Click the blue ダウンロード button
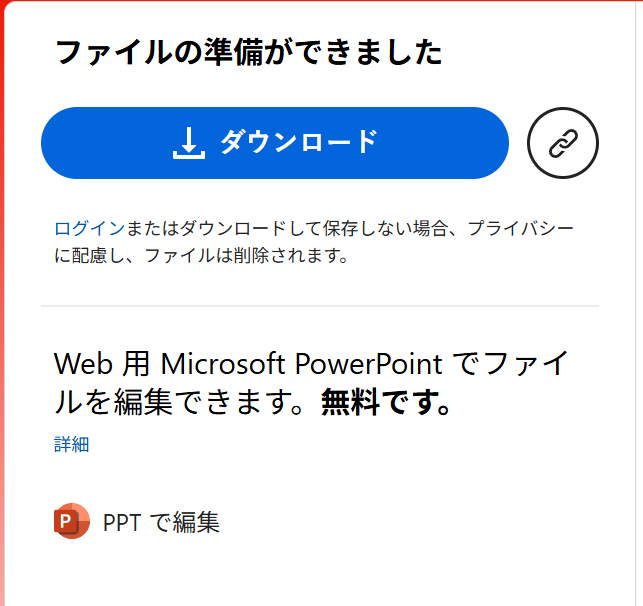643x606 pixels. [275, 143]
